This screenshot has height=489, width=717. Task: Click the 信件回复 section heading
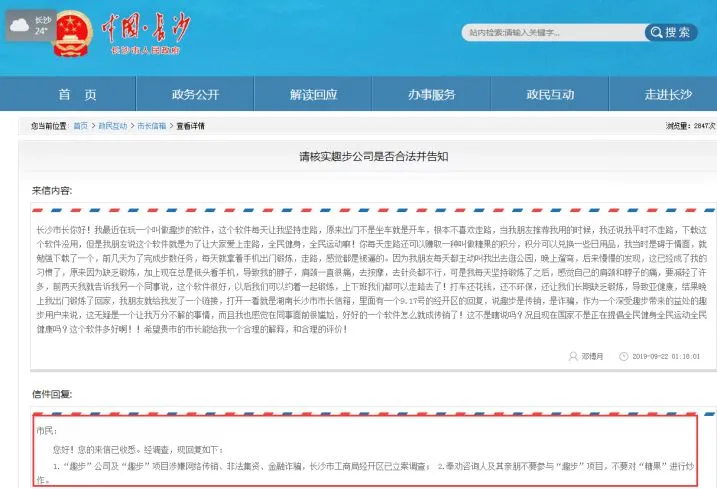tap(52, 394)
